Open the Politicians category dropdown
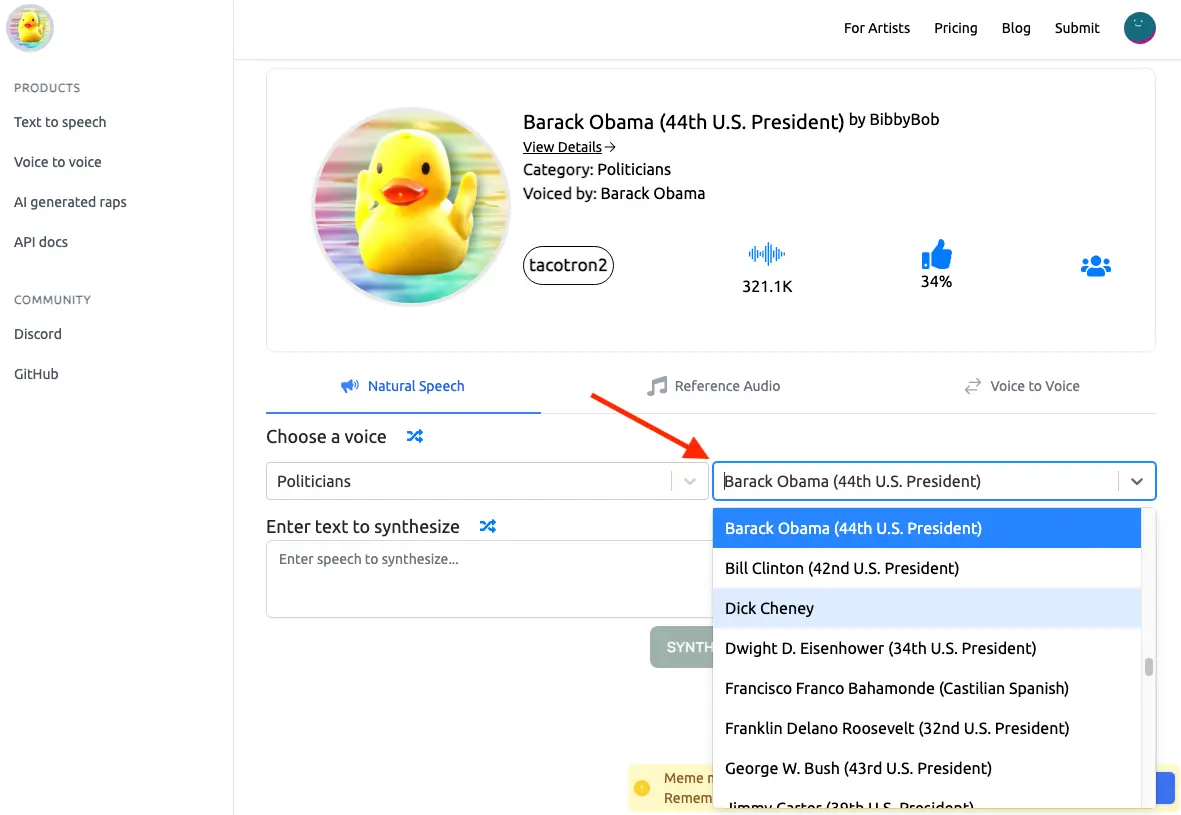Viewport: 1181px width, 815px height. pyautogui.click(x=487, y=481)
